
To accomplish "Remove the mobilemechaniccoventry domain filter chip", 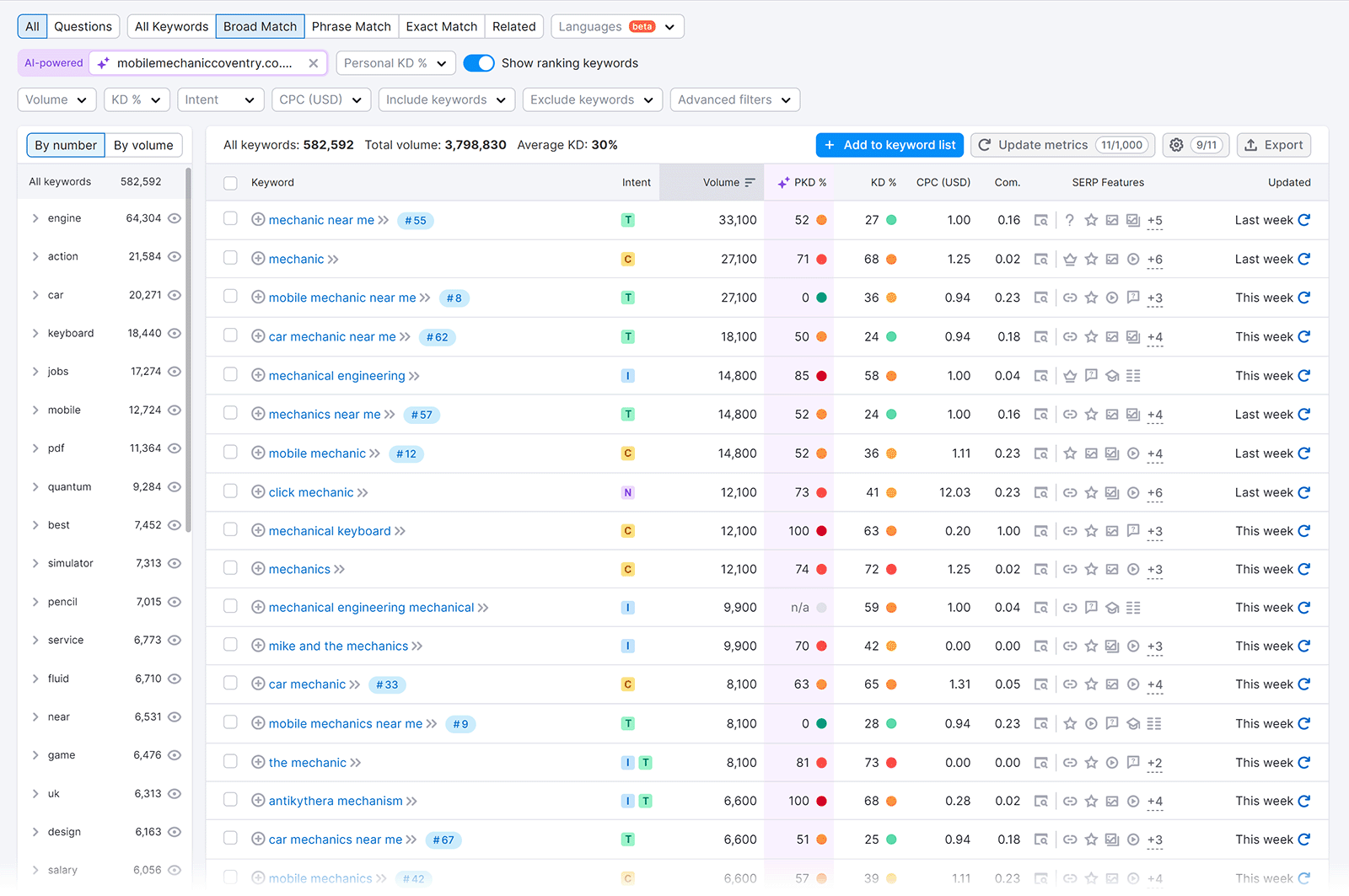I will [x=313, y=62].
